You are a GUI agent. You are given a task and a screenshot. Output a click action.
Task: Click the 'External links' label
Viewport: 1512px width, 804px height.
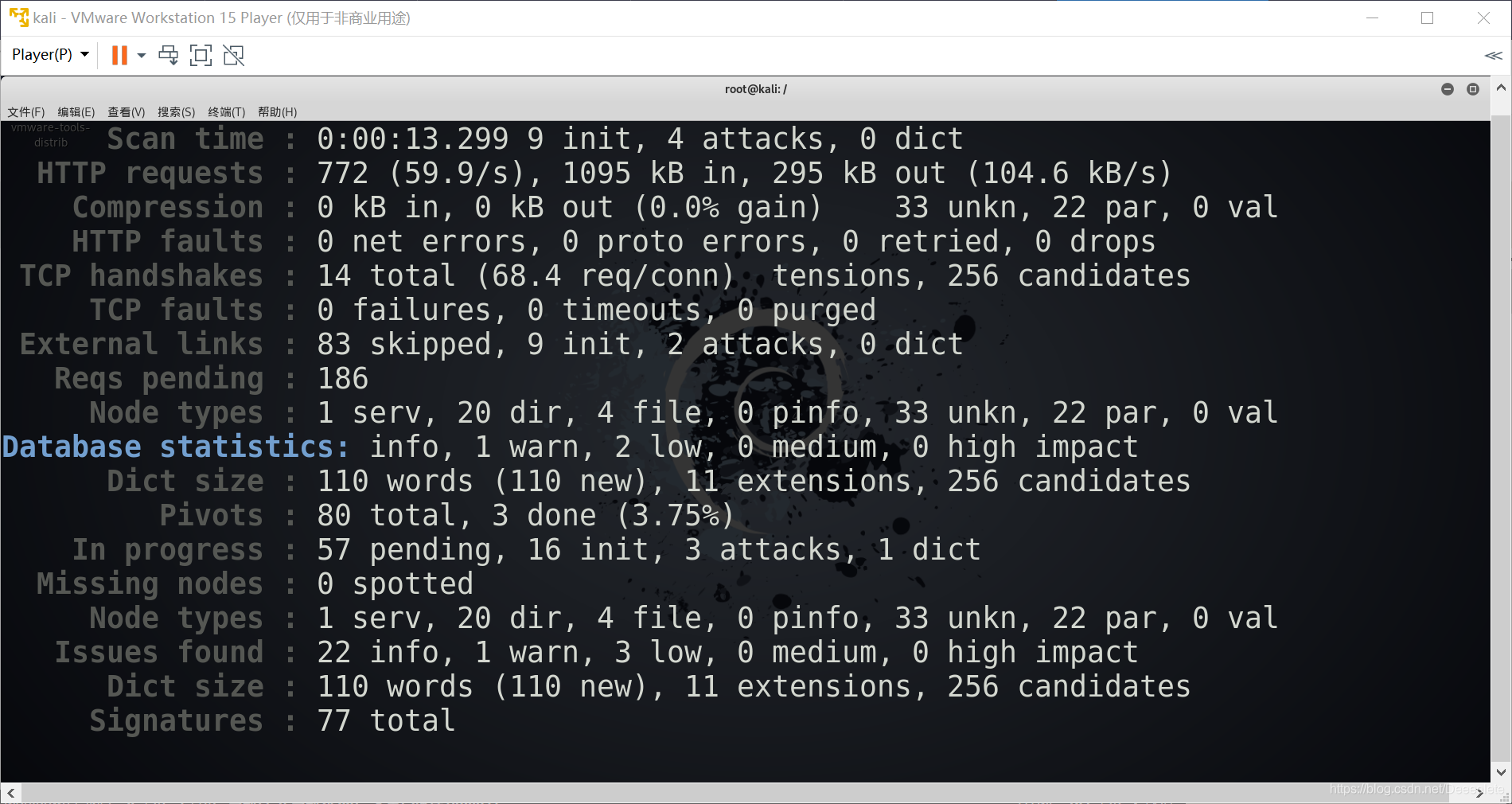[x=142, y=344]
